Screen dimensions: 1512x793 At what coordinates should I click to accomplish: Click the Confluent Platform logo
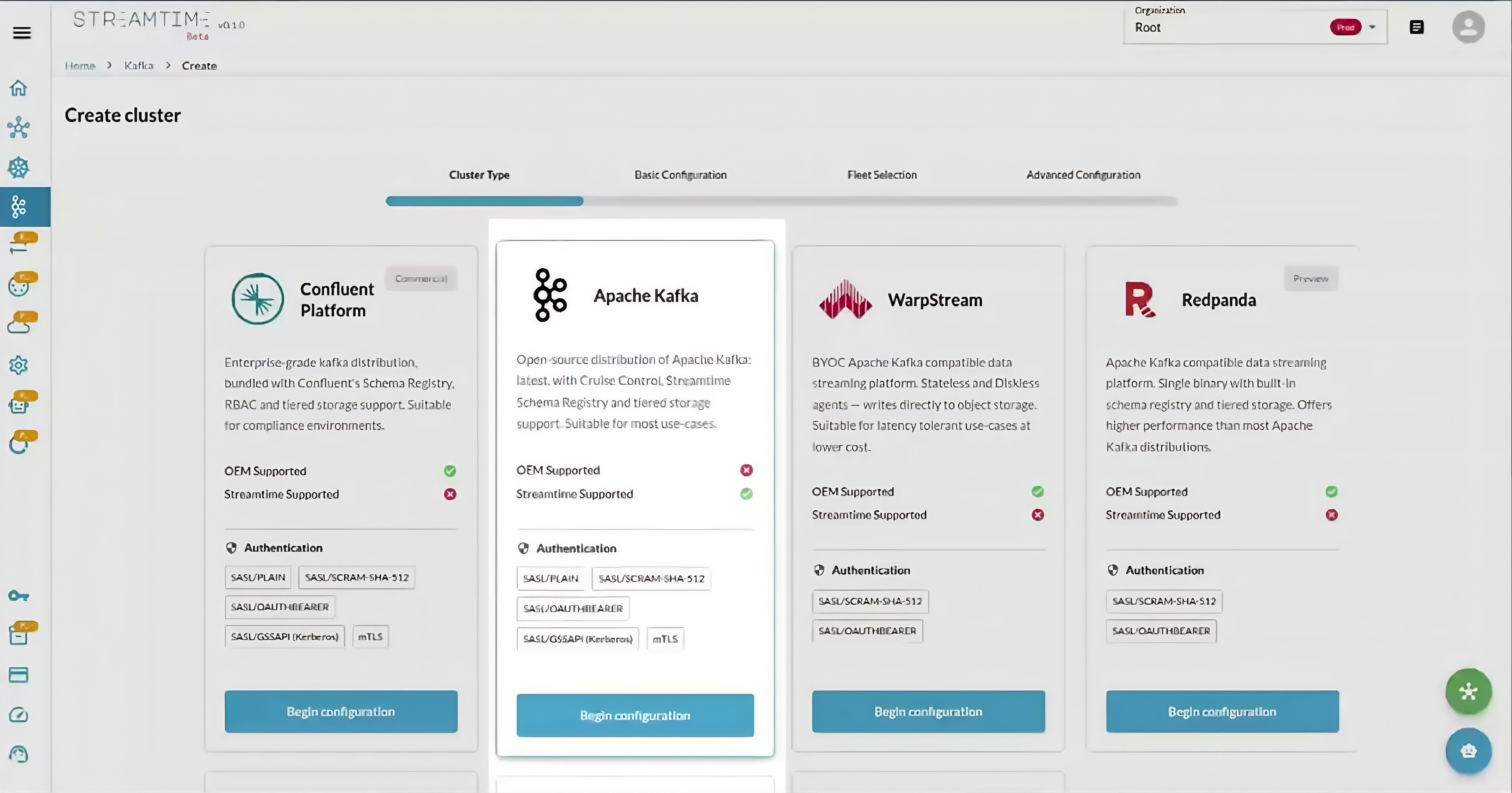pyautogui.click(x=258, y=299)
